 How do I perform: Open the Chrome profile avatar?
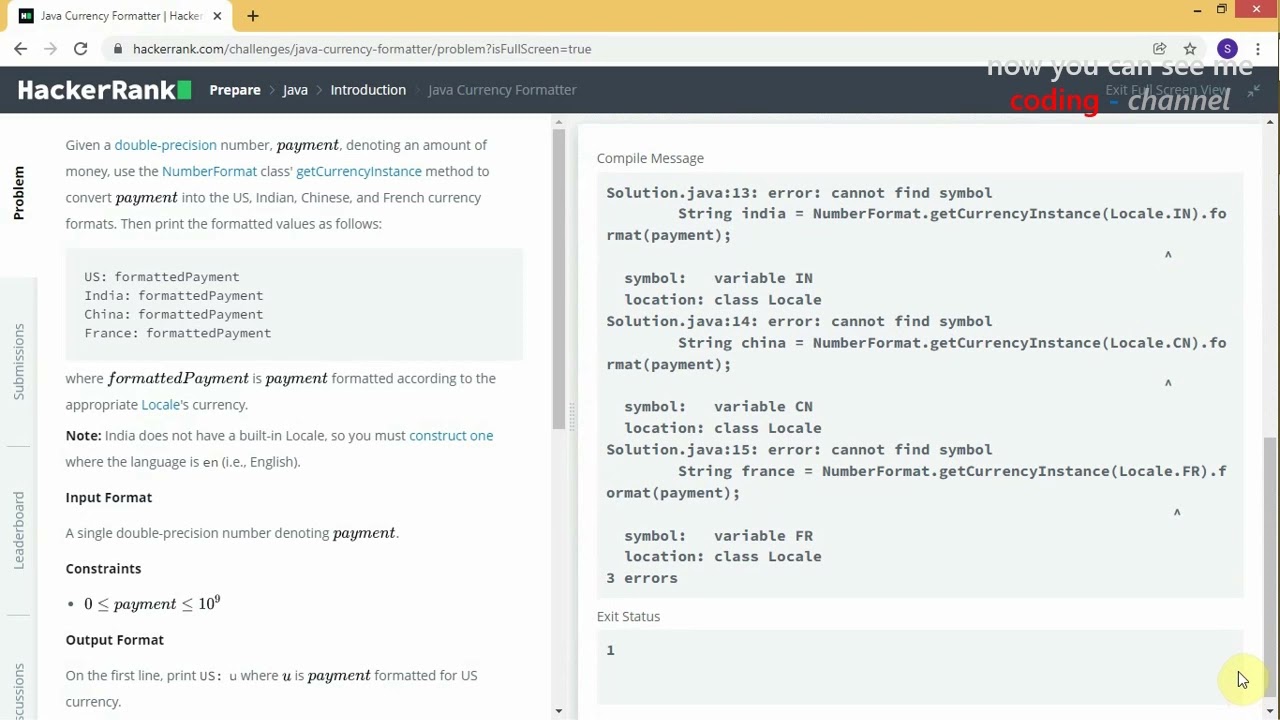coord(1227,49)
